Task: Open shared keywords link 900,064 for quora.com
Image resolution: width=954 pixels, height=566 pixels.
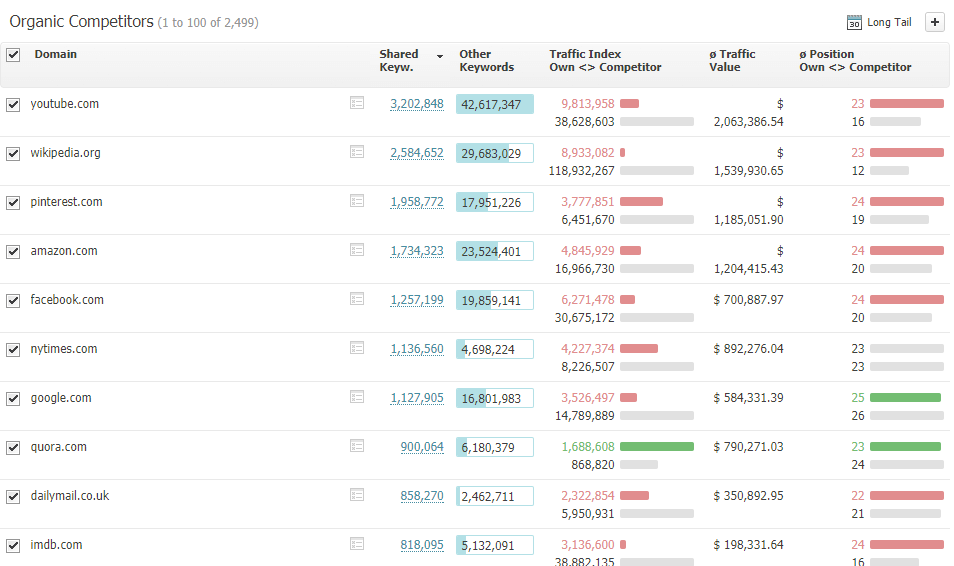Action: click(422, 447)
